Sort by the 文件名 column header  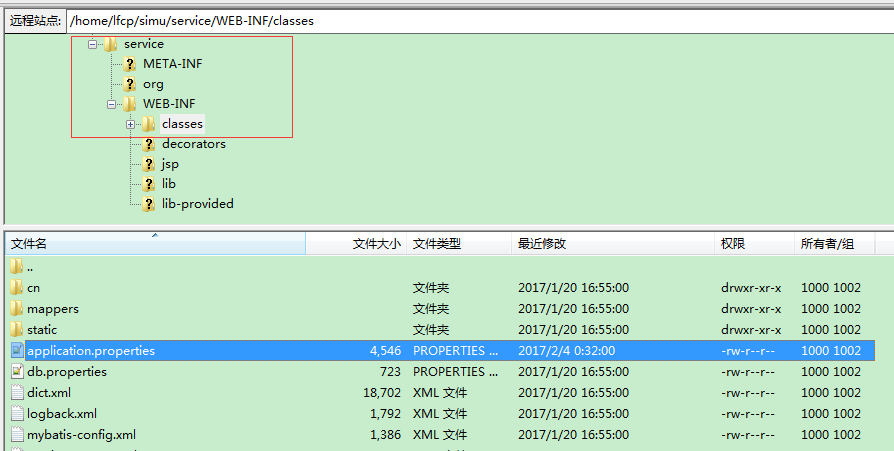point(156,243)
